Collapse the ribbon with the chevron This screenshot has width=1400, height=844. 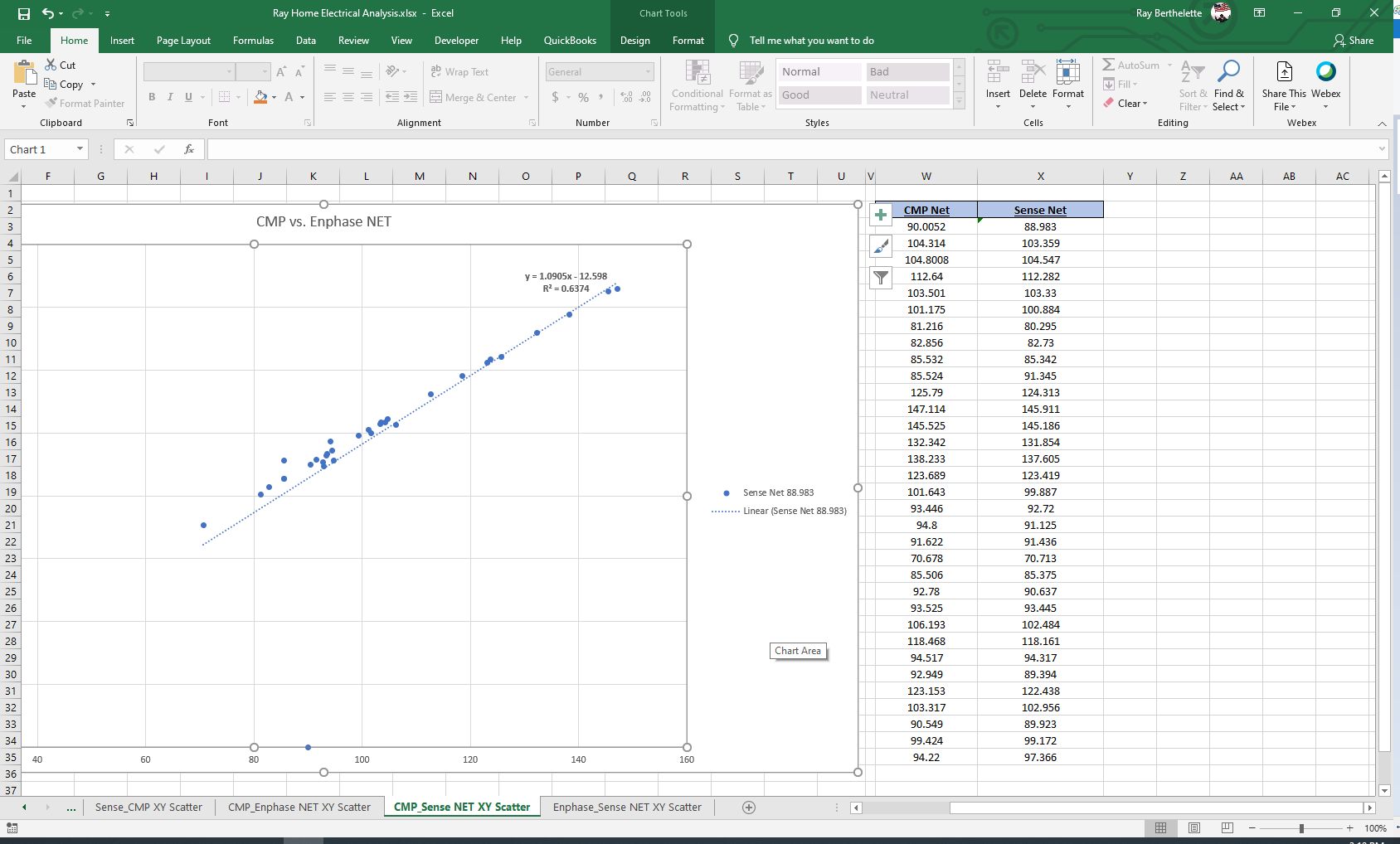[x=1382, y=124]
